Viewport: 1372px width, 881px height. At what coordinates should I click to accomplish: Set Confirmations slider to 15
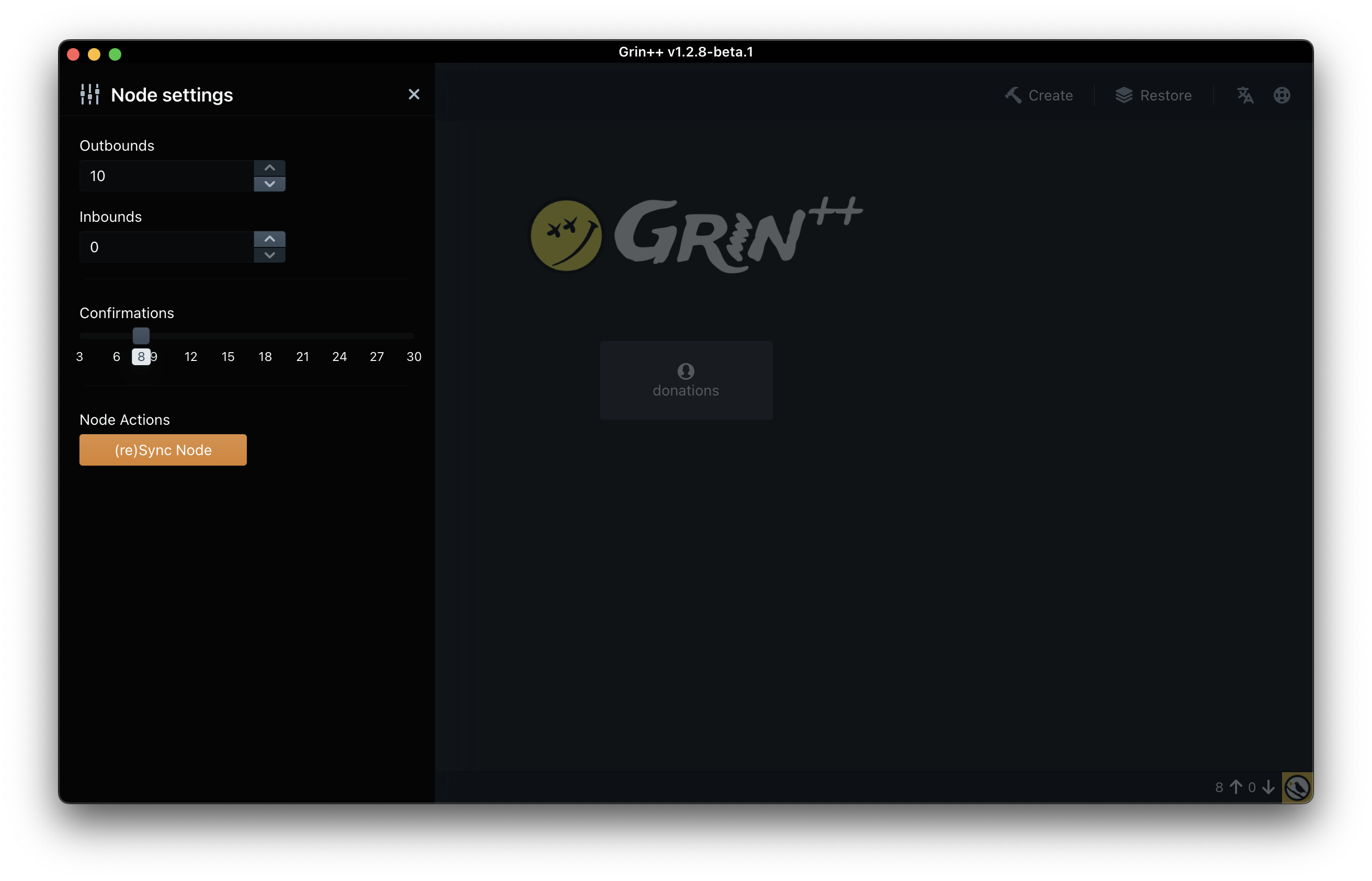click(x=228, y=335)
